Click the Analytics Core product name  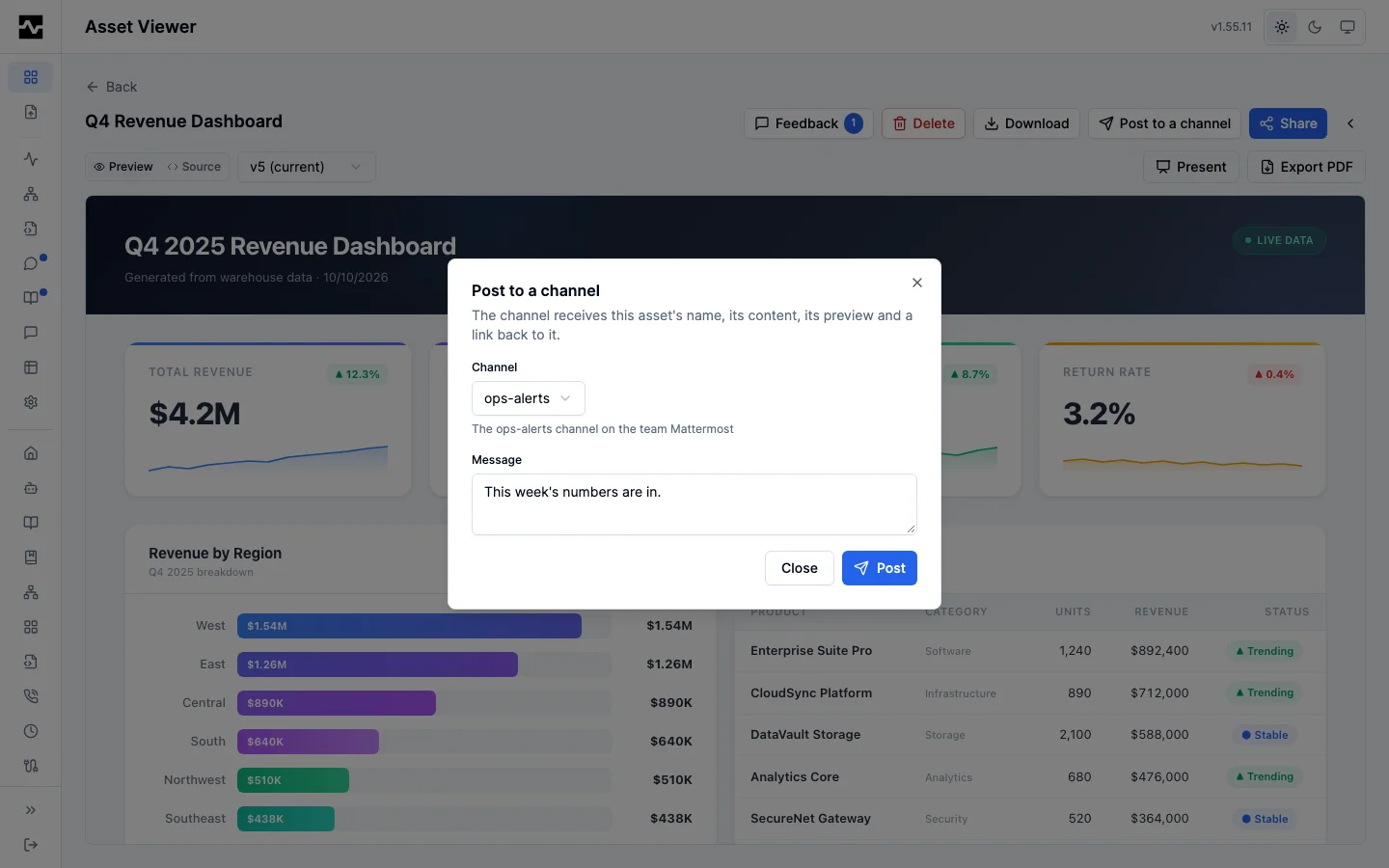[795, 777]
